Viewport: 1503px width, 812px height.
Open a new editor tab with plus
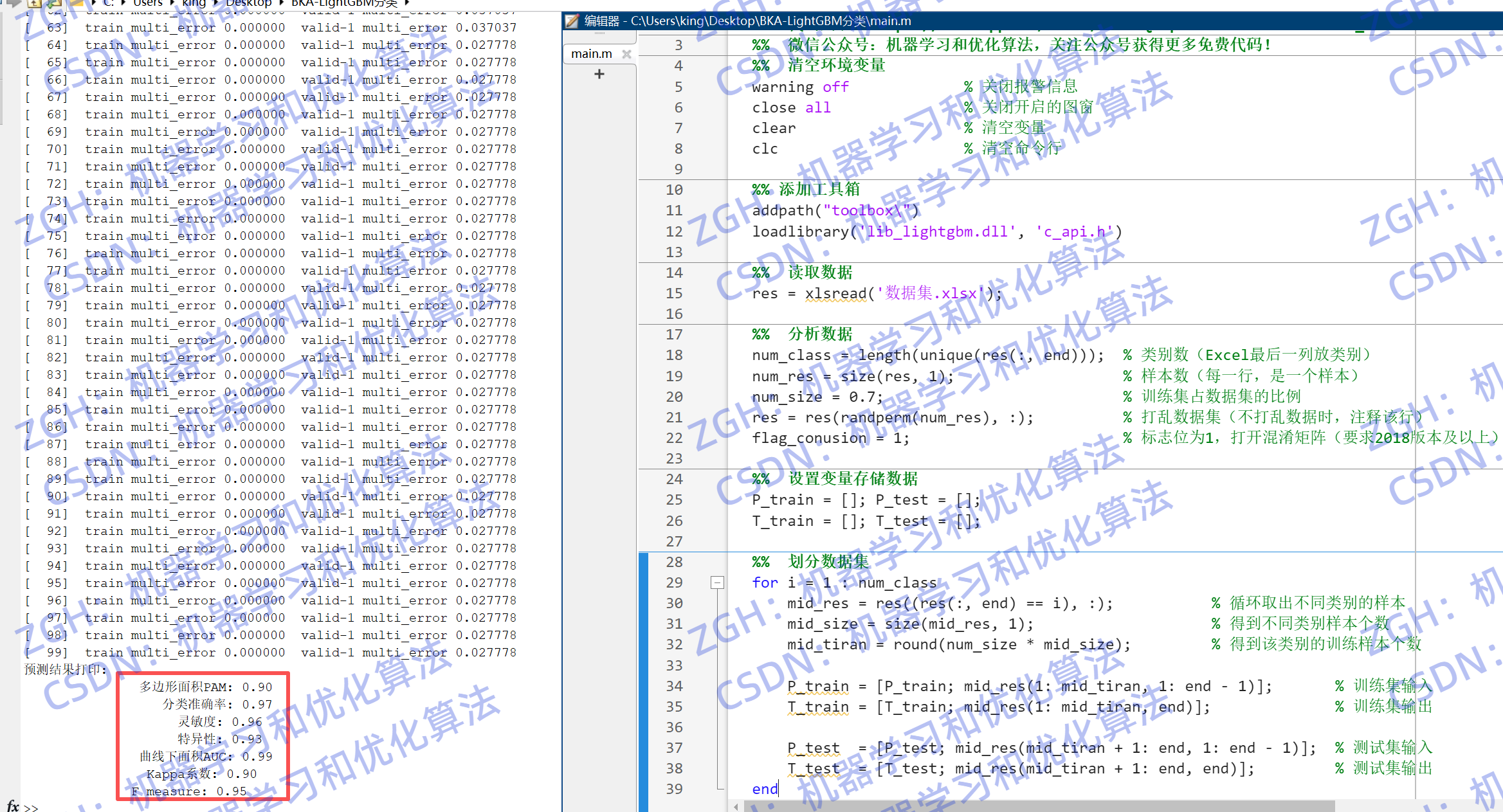pos(599,75)
